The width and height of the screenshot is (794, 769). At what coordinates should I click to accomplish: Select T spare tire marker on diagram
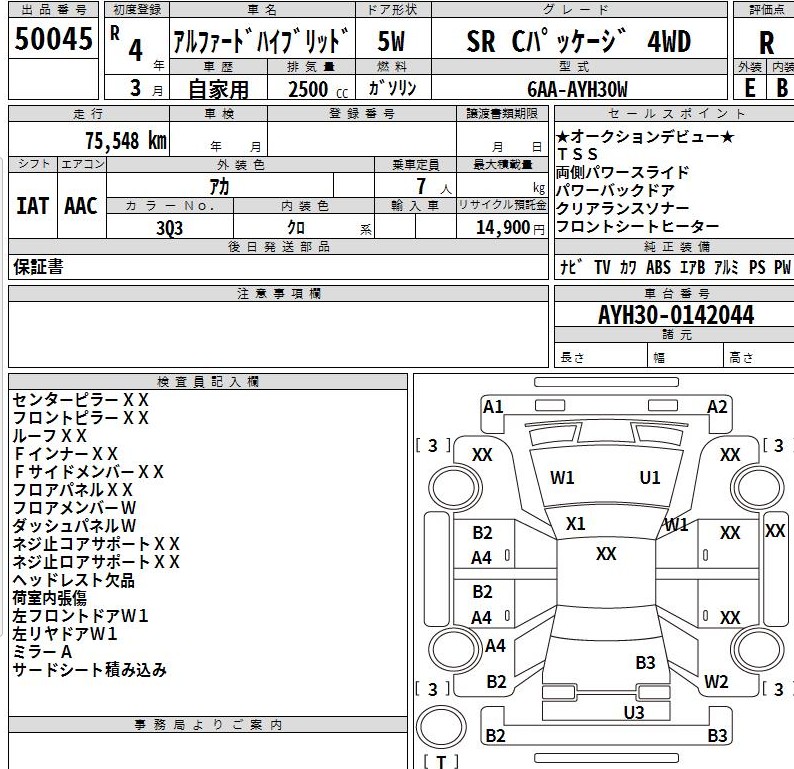pos(442,761)
